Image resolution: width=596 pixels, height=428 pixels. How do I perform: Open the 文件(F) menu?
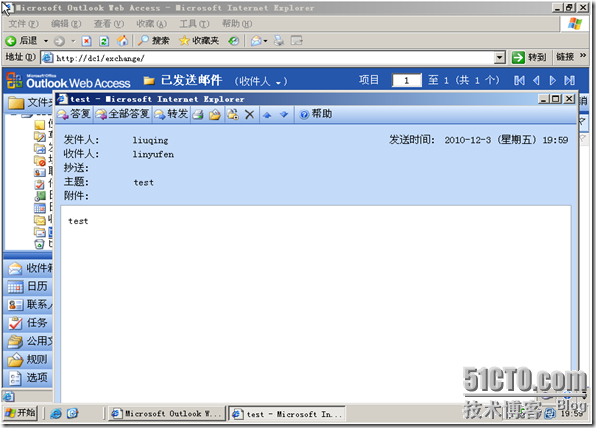[x=23, y=24]
